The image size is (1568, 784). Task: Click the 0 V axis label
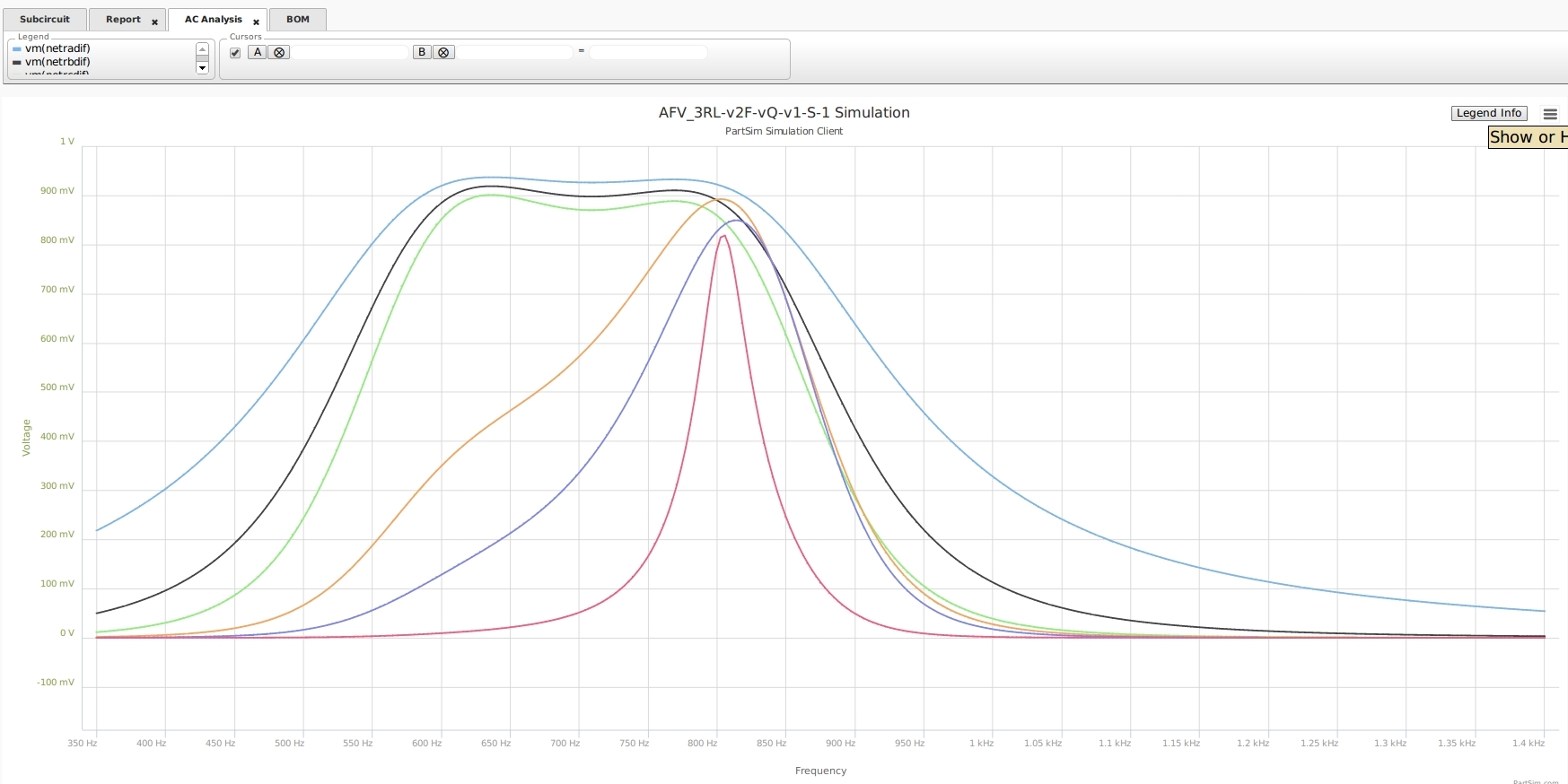[67, 633]
